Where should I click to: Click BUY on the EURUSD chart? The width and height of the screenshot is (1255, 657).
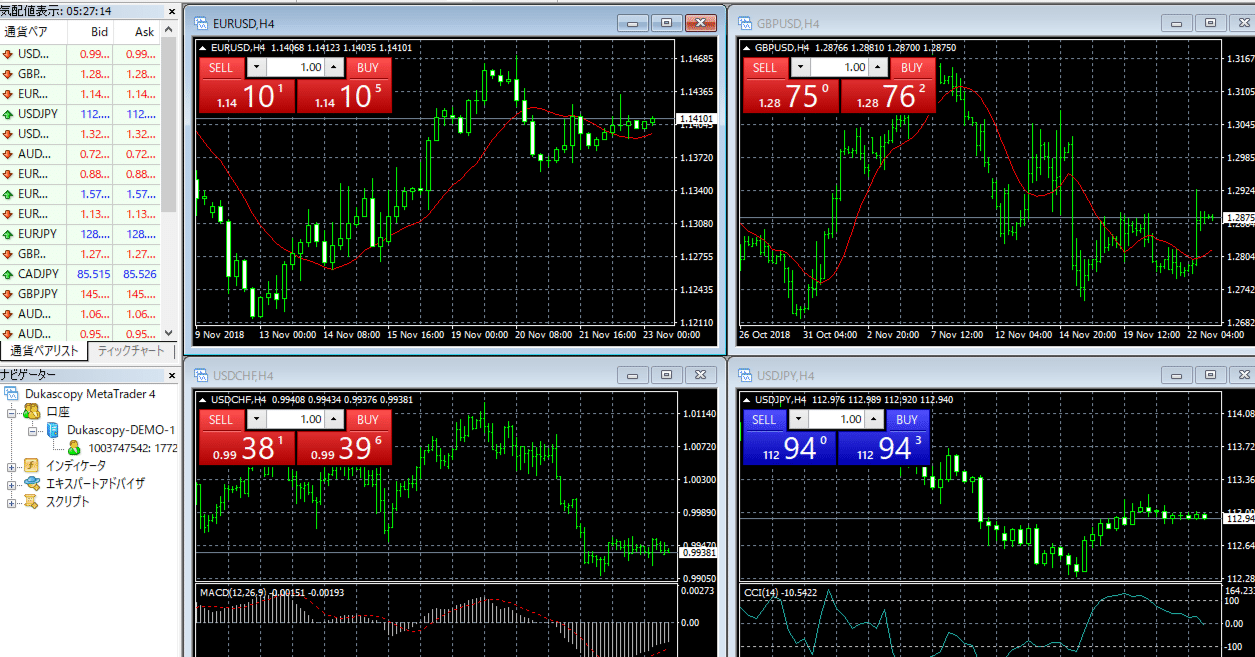click(x=368, y=68)
